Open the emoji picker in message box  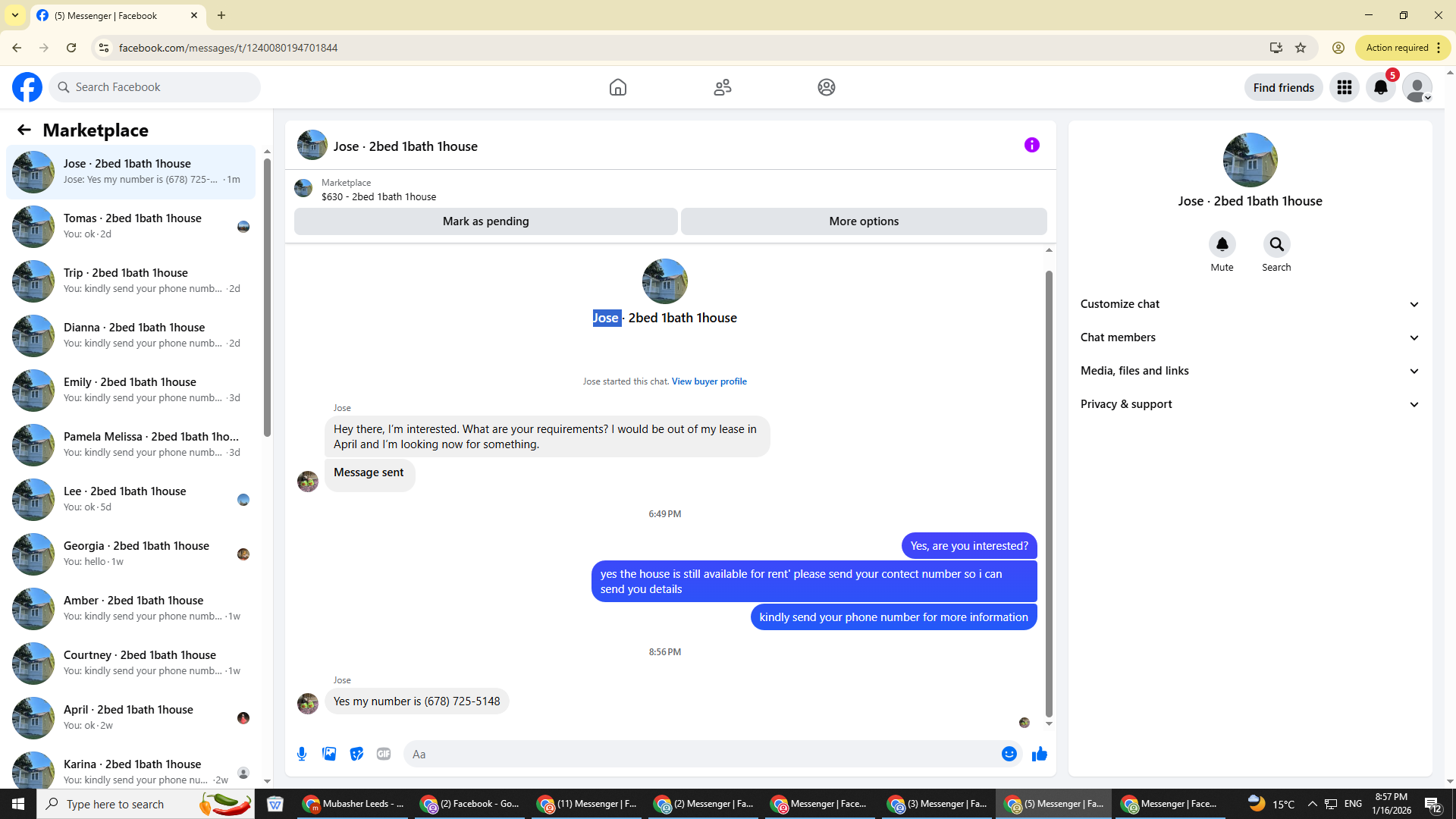(x=1009, y=754)
